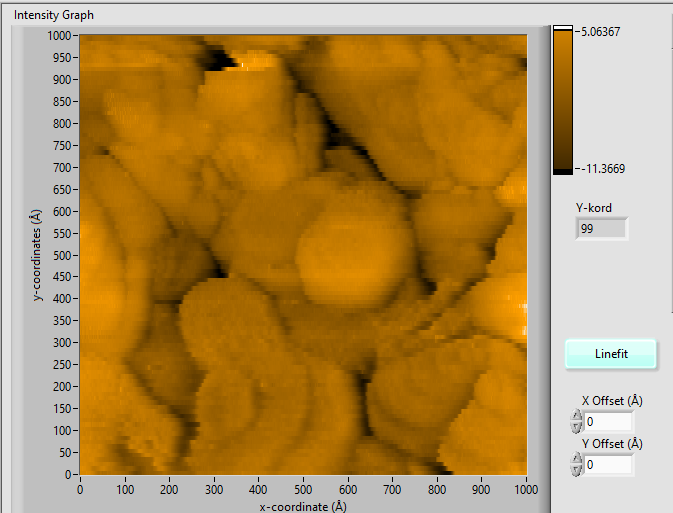673x513 pixels.
Task: Select the Y-kord value field showing 99
Action: click(601, 229)
